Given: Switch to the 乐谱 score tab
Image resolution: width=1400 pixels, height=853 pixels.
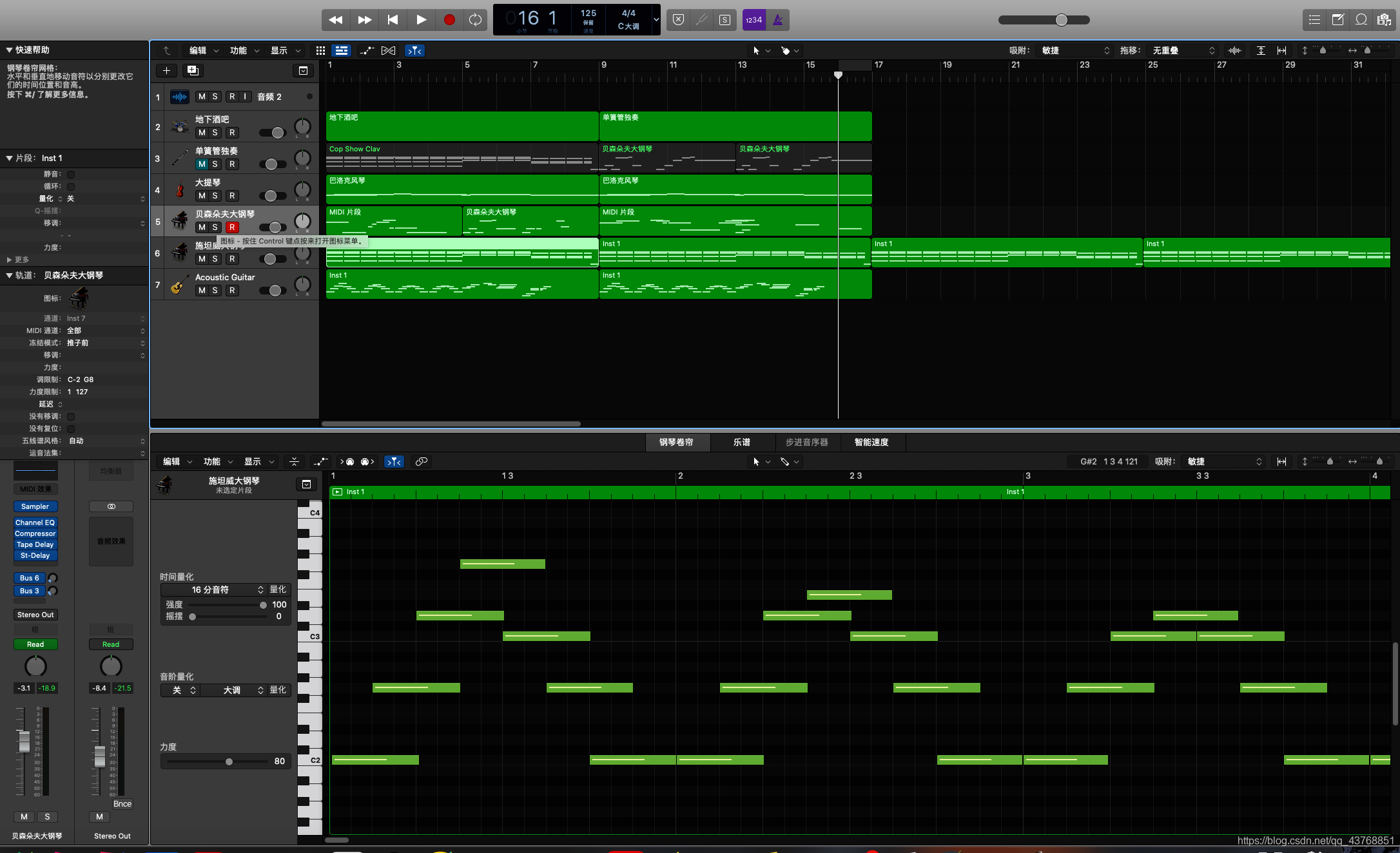Looking at the screenshot, I should [741, 442].
